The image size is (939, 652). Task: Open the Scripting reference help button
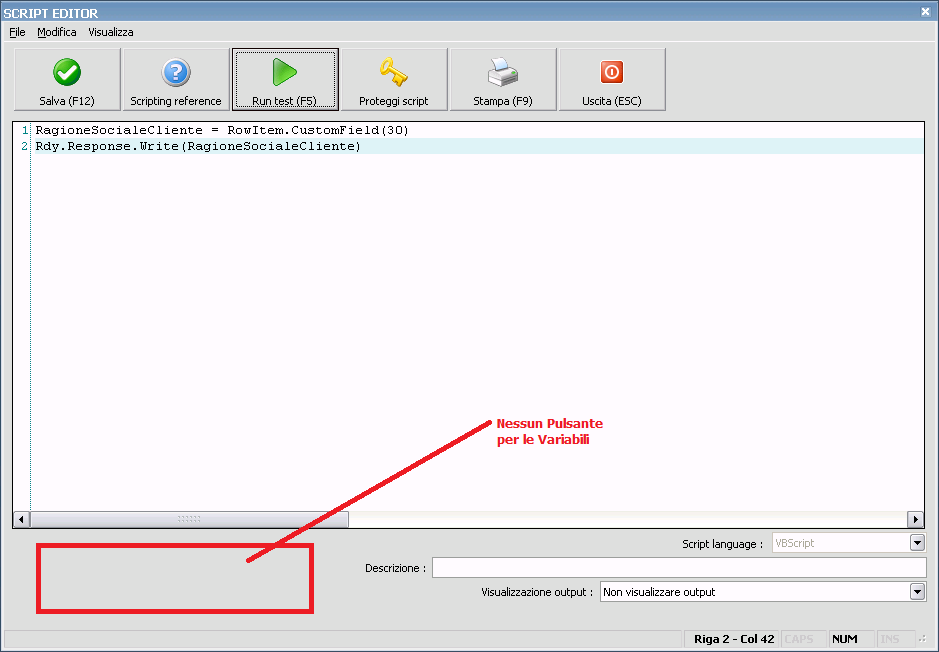pos(176,80)
